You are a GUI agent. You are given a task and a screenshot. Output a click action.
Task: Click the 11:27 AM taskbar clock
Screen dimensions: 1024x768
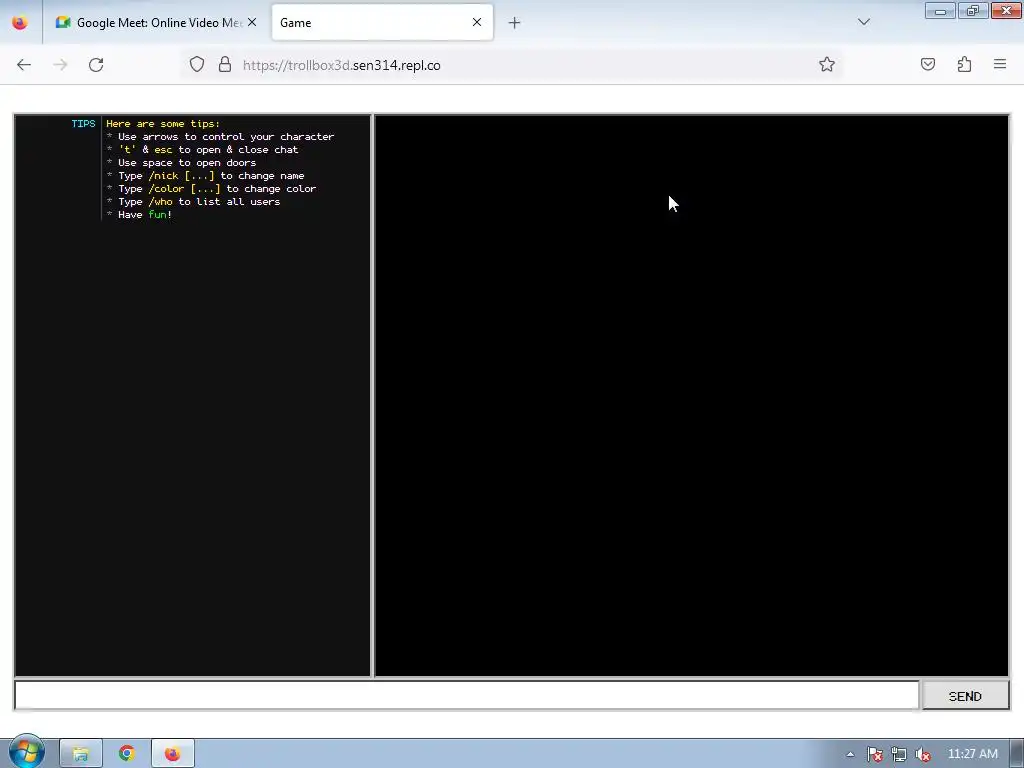(x=972, y=754)
